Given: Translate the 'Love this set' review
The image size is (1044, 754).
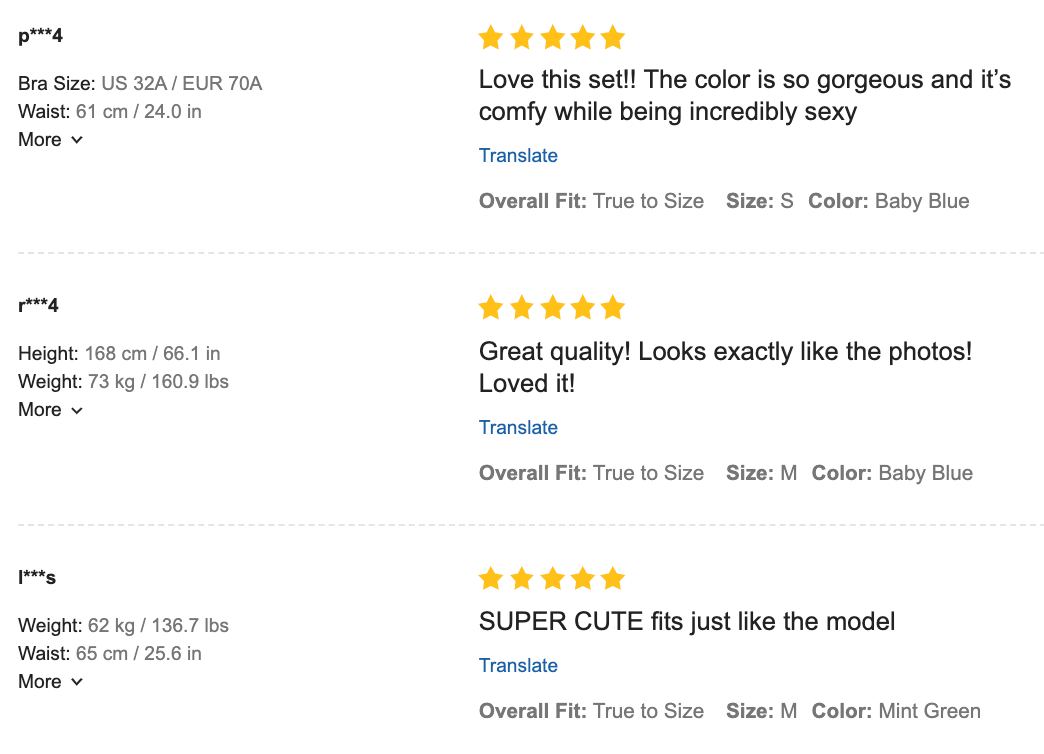Looking at the screenshot, I should (518, 155).
